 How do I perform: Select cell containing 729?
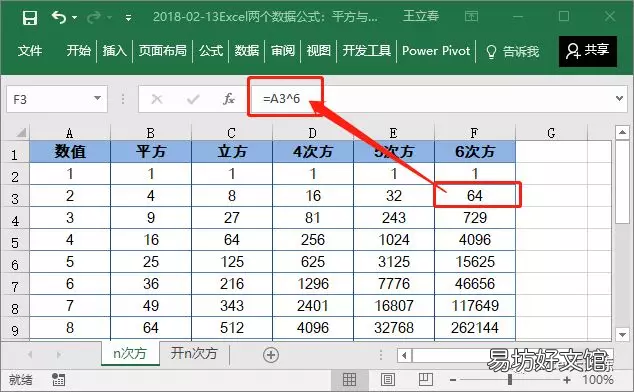[475, 218]
